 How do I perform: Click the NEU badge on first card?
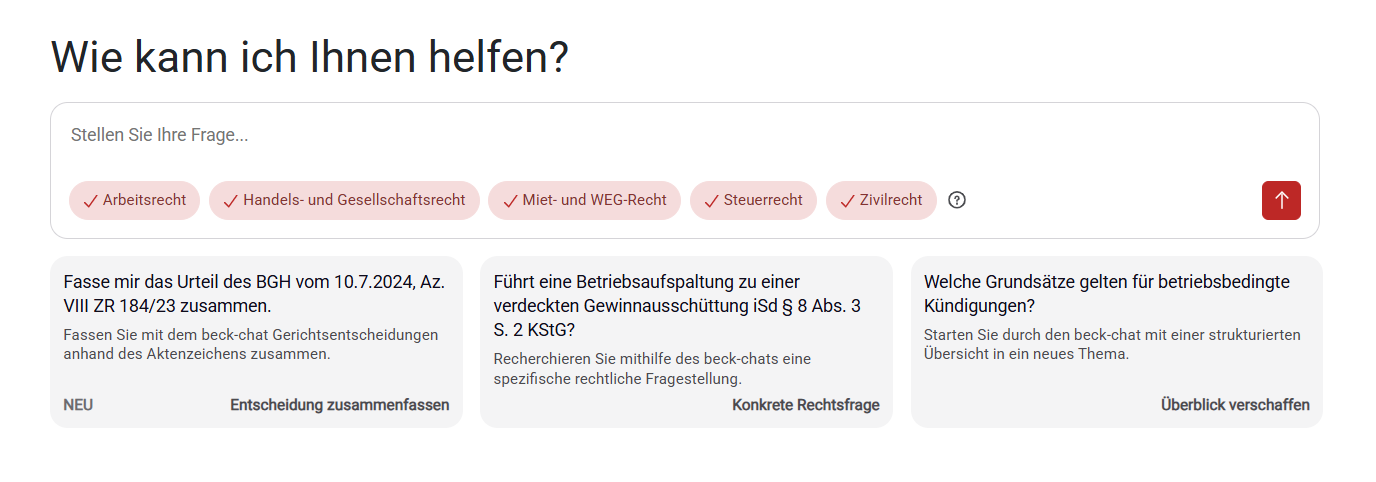(x=78, y=405)
